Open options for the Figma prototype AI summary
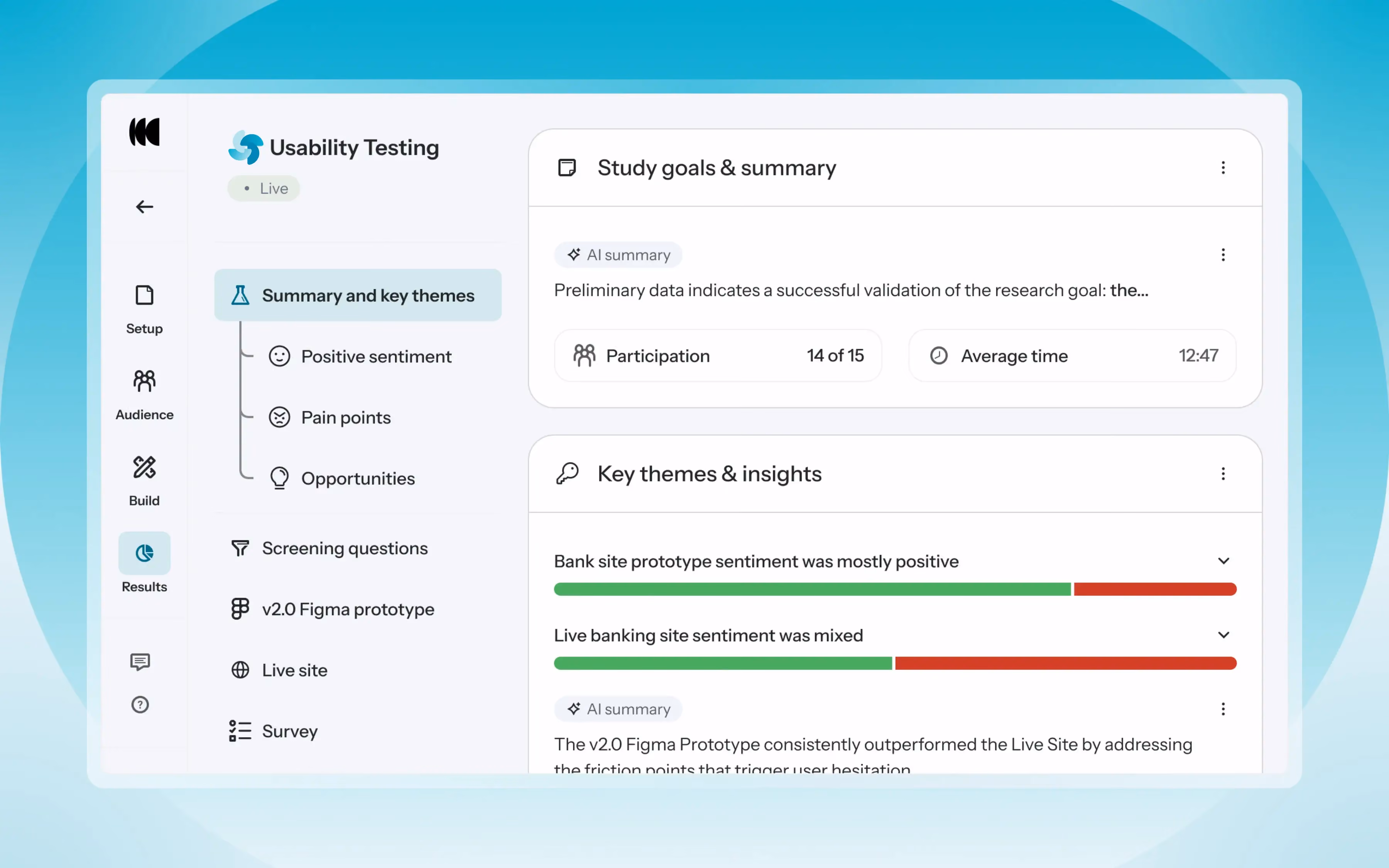 click(x=1223, y=709)
